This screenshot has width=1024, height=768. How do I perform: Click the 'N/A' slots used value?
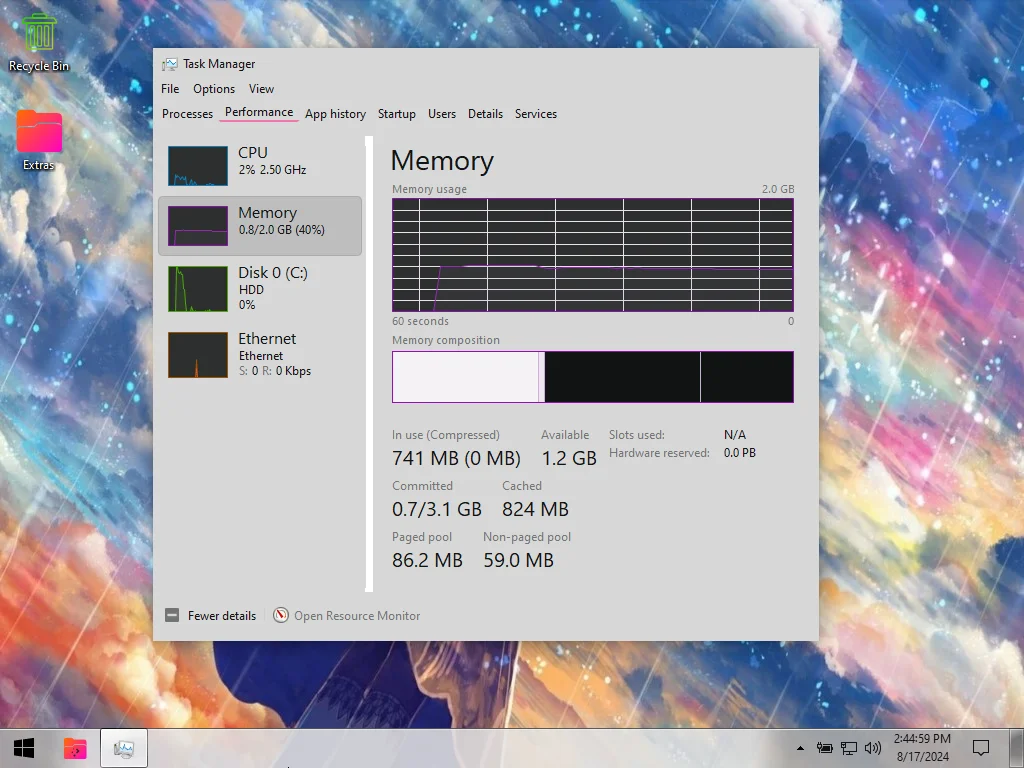[735, 435]
